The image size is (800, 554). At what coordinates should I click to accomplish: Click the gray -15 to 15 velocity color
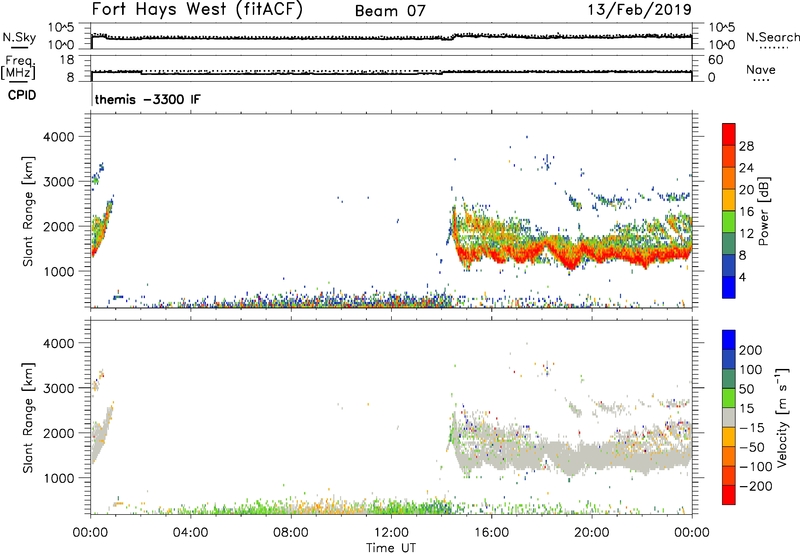click(x=729, y=418)
